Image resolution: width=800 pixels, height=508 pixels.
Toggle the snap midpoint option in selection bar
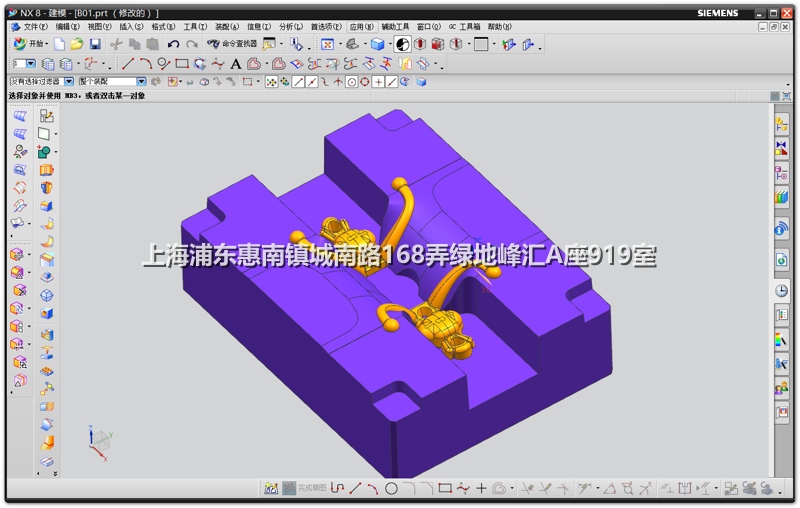[x=311, y=81]
